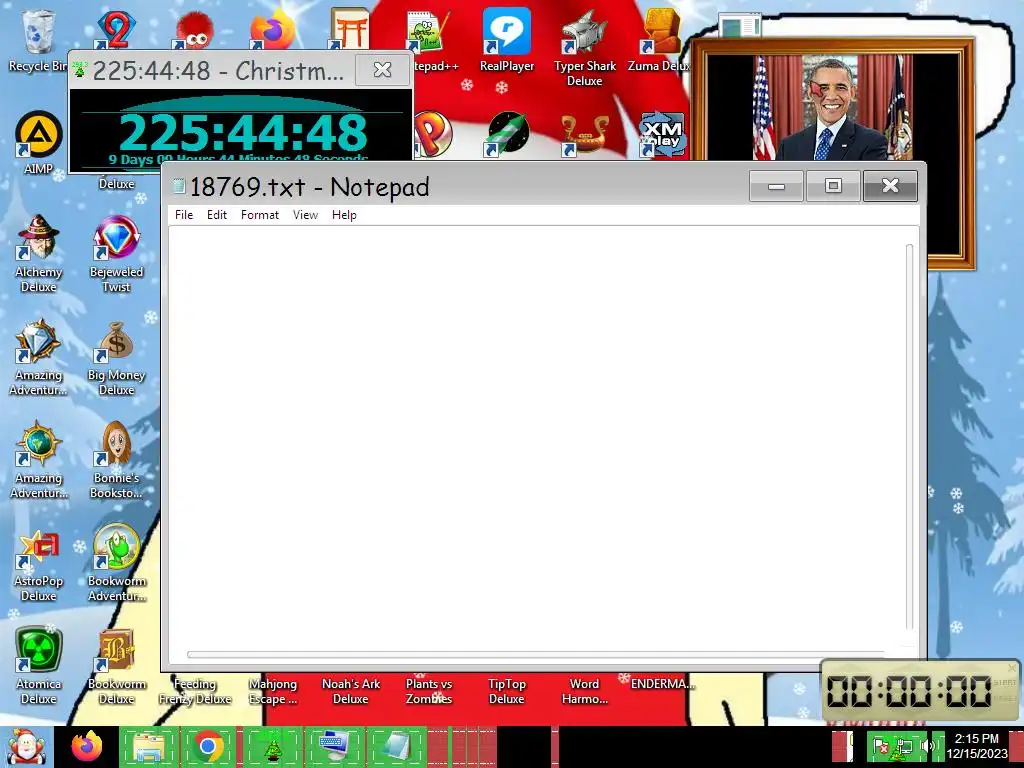Open Alchemy Deluxe shortcut
Image resolution: width=1024 pixels, height=768 pixels.
(x=39, y=254)
